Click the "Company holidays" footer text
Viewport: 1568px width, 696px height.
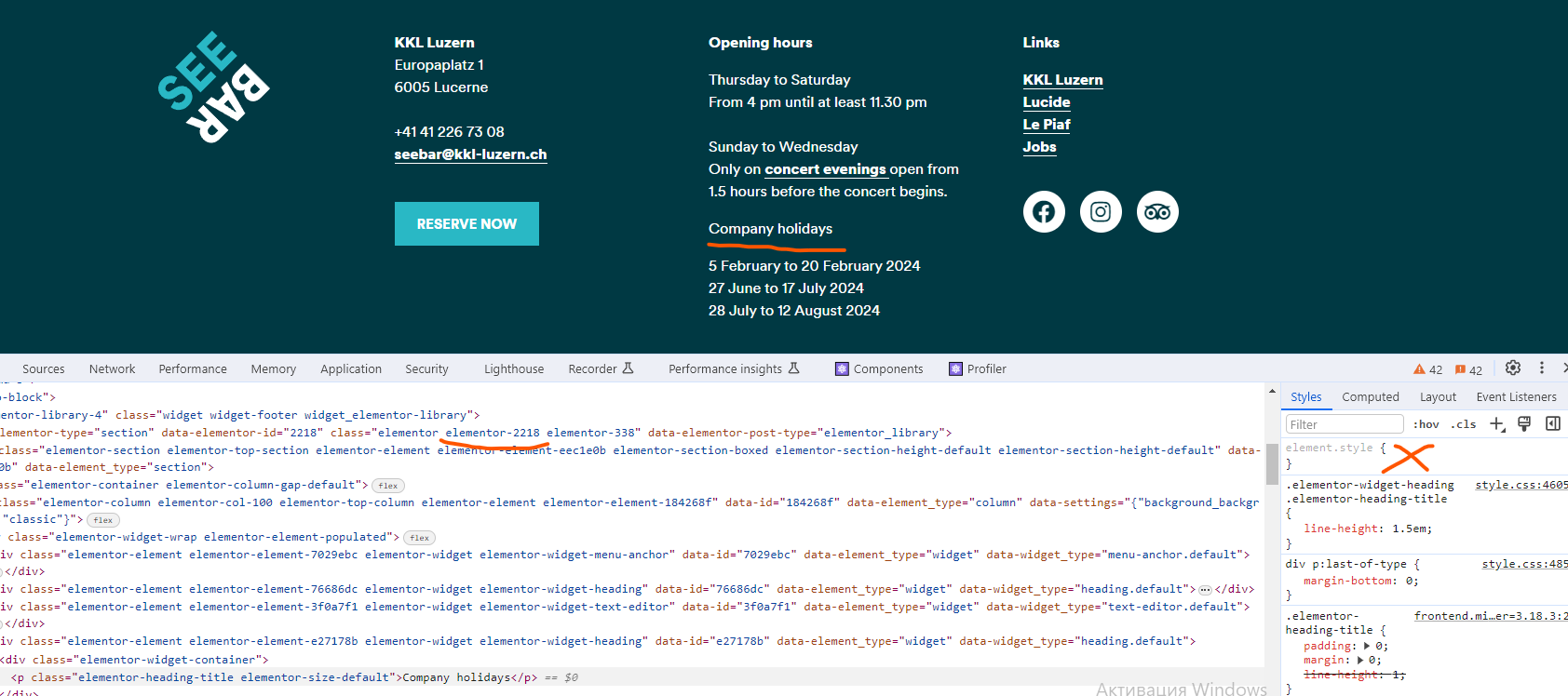pyautogui.click(x=770, y=229)
